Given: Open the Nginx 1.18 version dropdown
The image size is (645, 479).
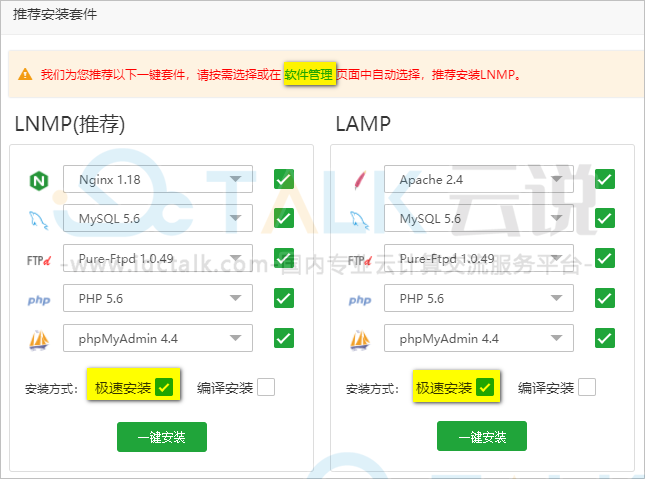Looking at the screenshot, I should (x=158, y=179).
